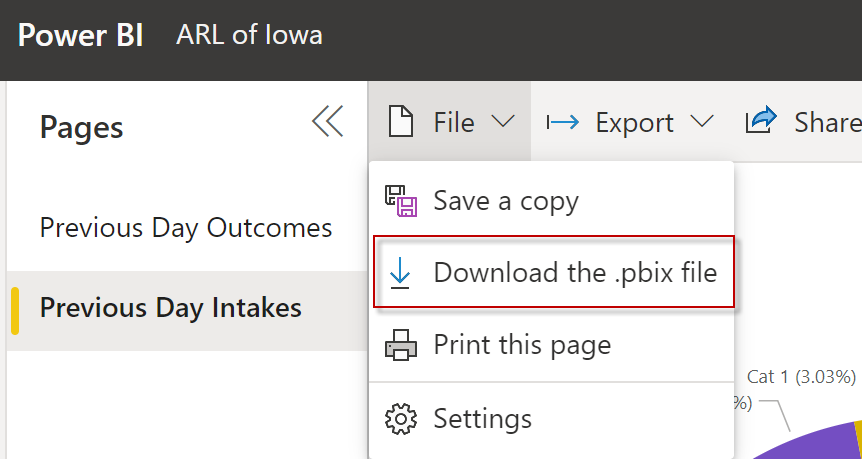Choose Save a copy from File menu
862x459 pixels.
pyautogui.click(x=505, y=201)
